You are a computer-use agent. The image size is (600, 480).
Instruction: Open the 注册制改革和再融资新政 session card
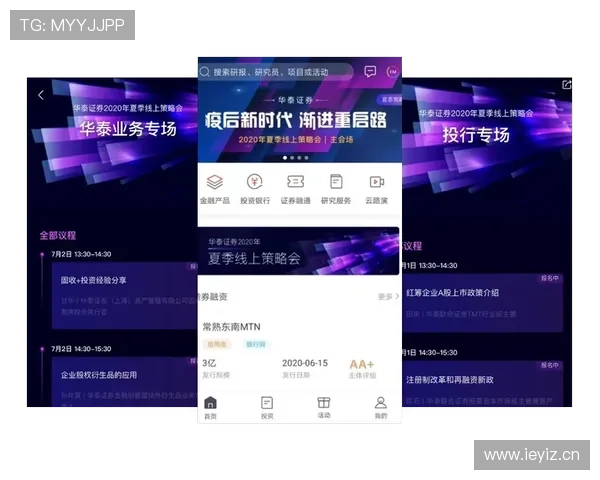point(482,384)
